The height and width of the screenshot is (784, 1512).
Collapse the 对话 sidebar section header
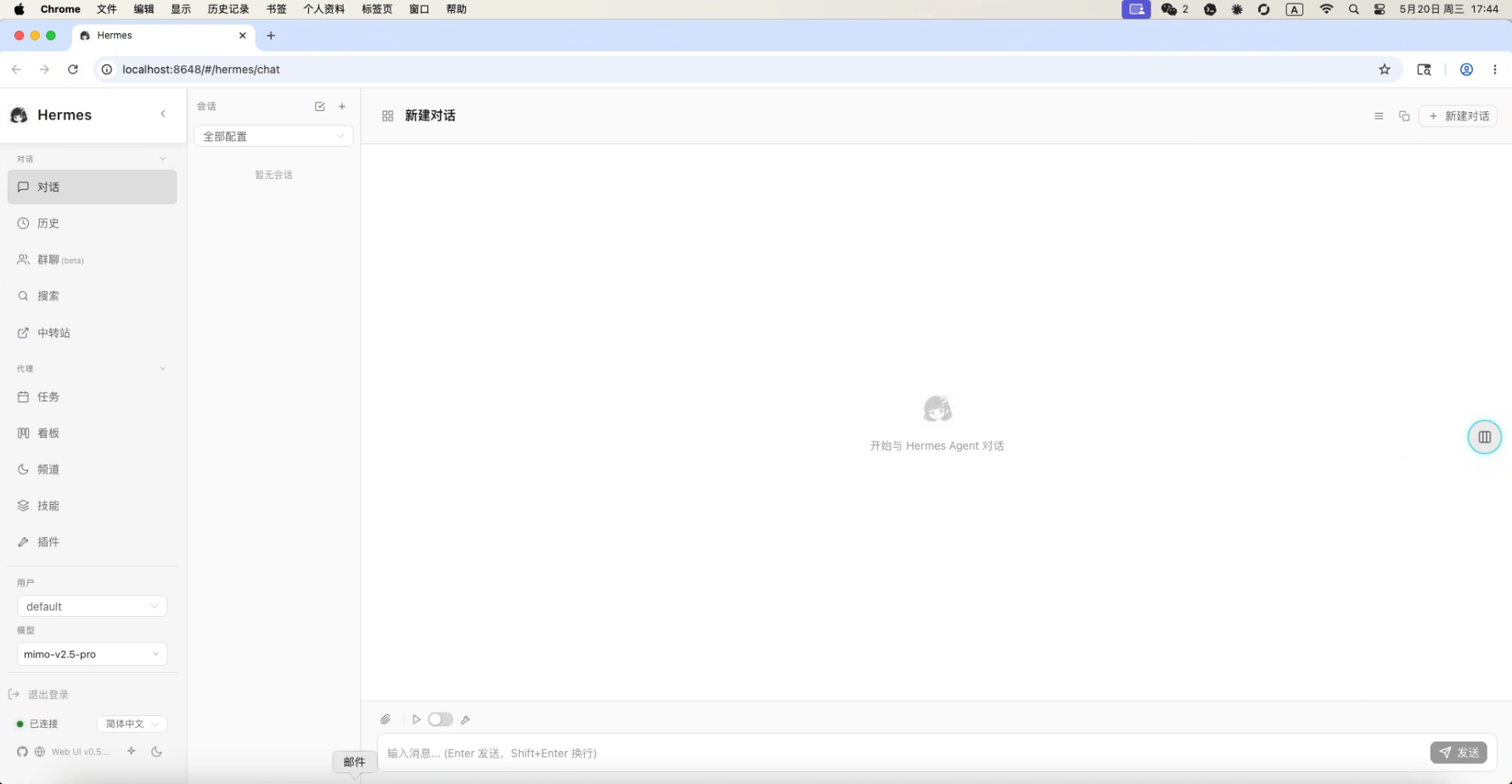[92, 159]
